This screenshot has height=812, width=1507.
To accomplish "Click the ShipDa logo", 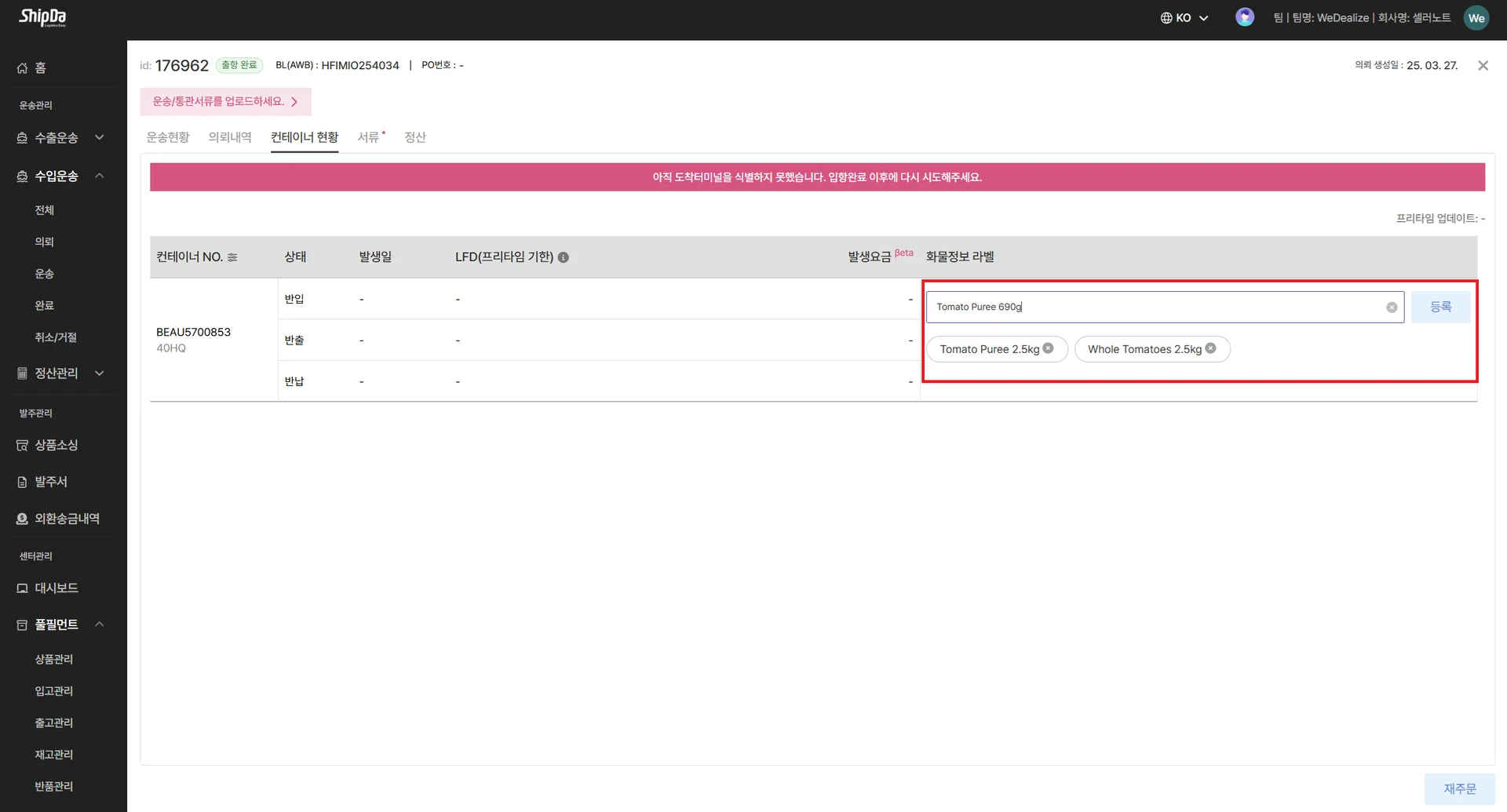I will point(42,17).
